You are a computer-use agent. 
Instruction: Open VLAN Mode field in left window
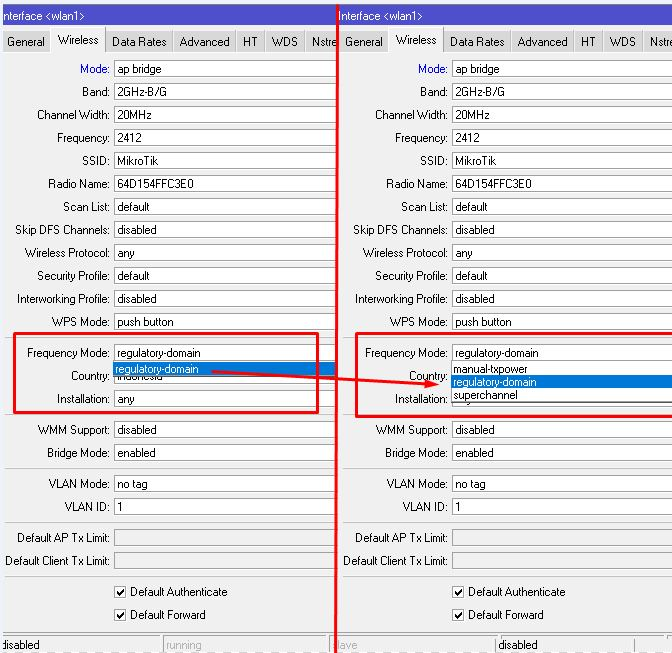click(225, 484)
